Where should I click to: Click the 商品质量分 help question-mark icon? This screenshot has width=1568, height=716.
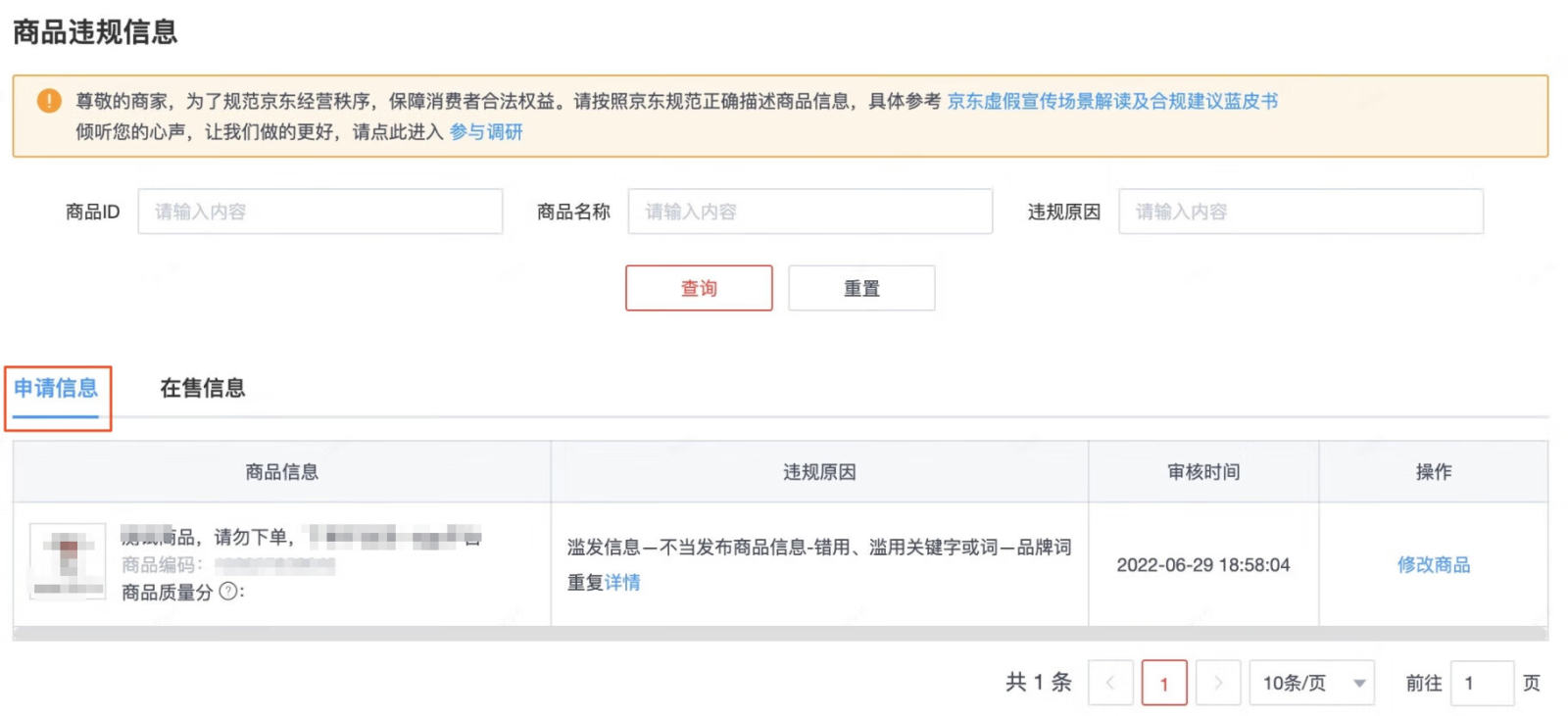coord(227,592)
